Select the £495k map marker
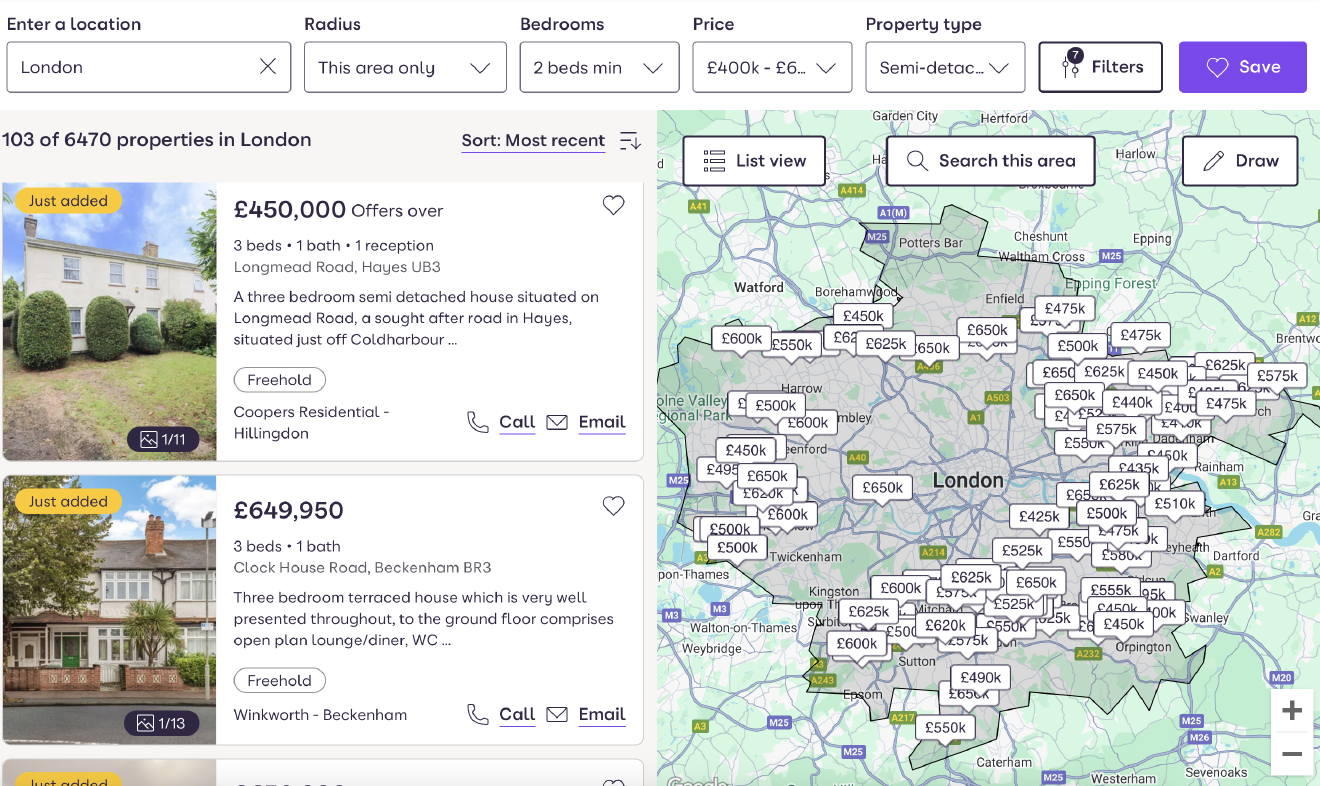The image size is (1320, 786). (x=721, y=469)
